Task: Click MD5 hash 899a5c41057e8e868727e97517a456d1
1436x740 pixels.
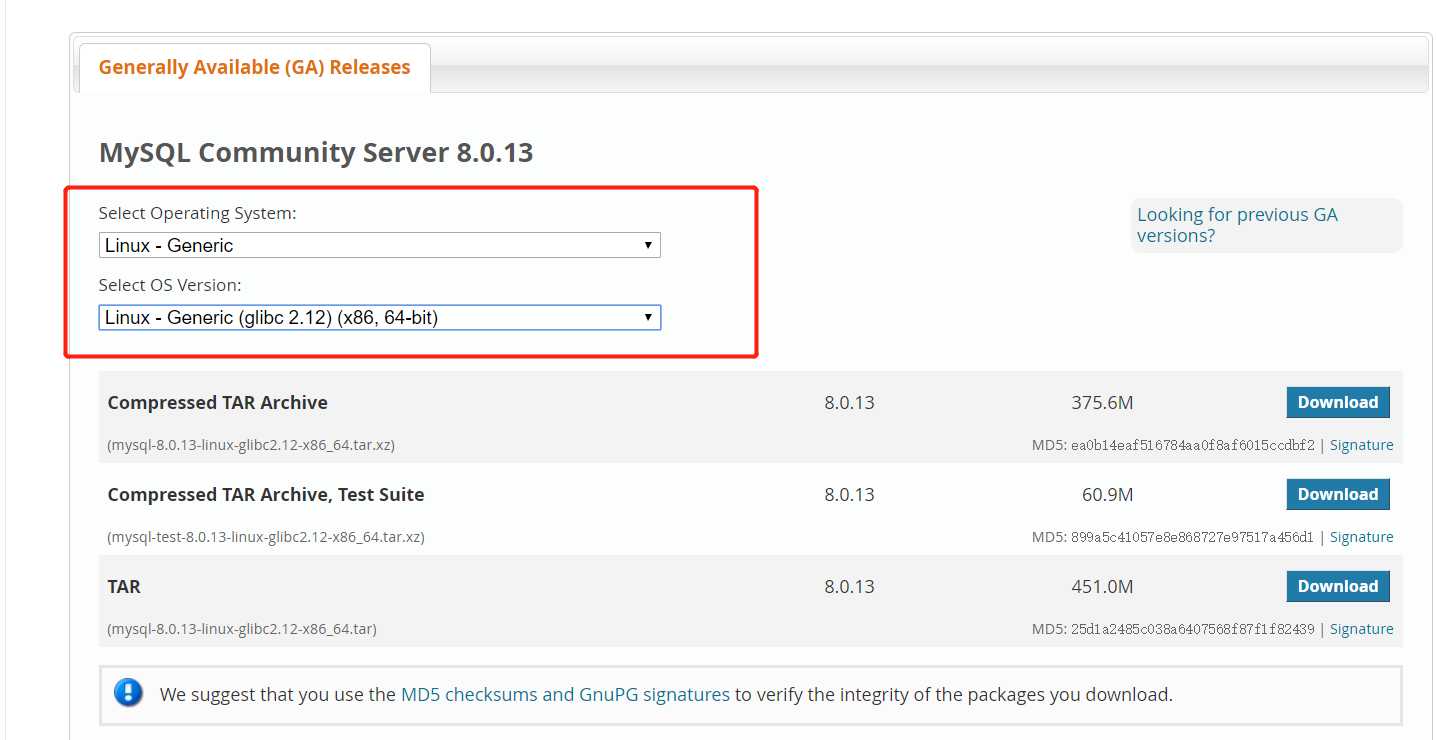Action: point(1192,537)
